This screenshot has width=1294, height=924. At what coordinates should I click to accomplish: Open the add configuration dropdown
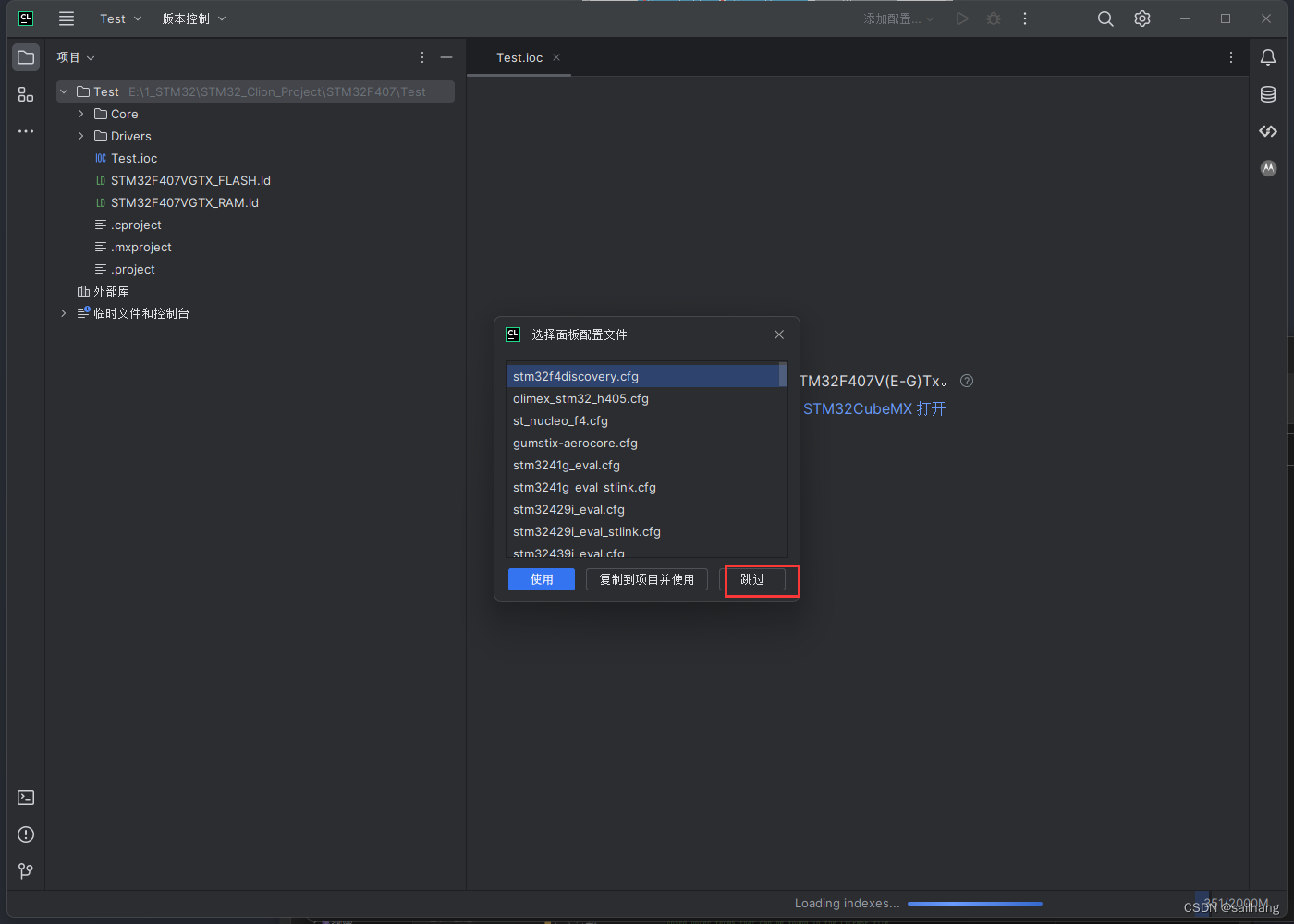click(898, 18)
